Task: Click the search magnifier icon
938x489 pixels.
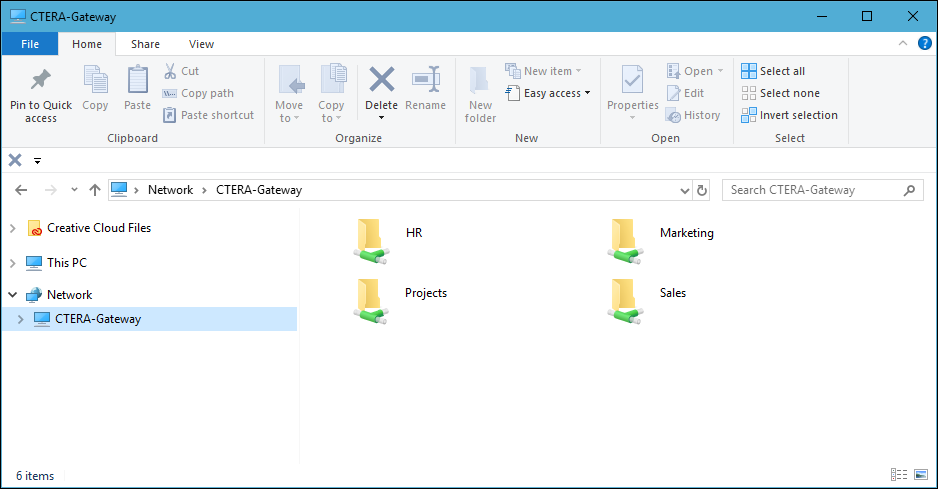Action: [x=909, y=190]
